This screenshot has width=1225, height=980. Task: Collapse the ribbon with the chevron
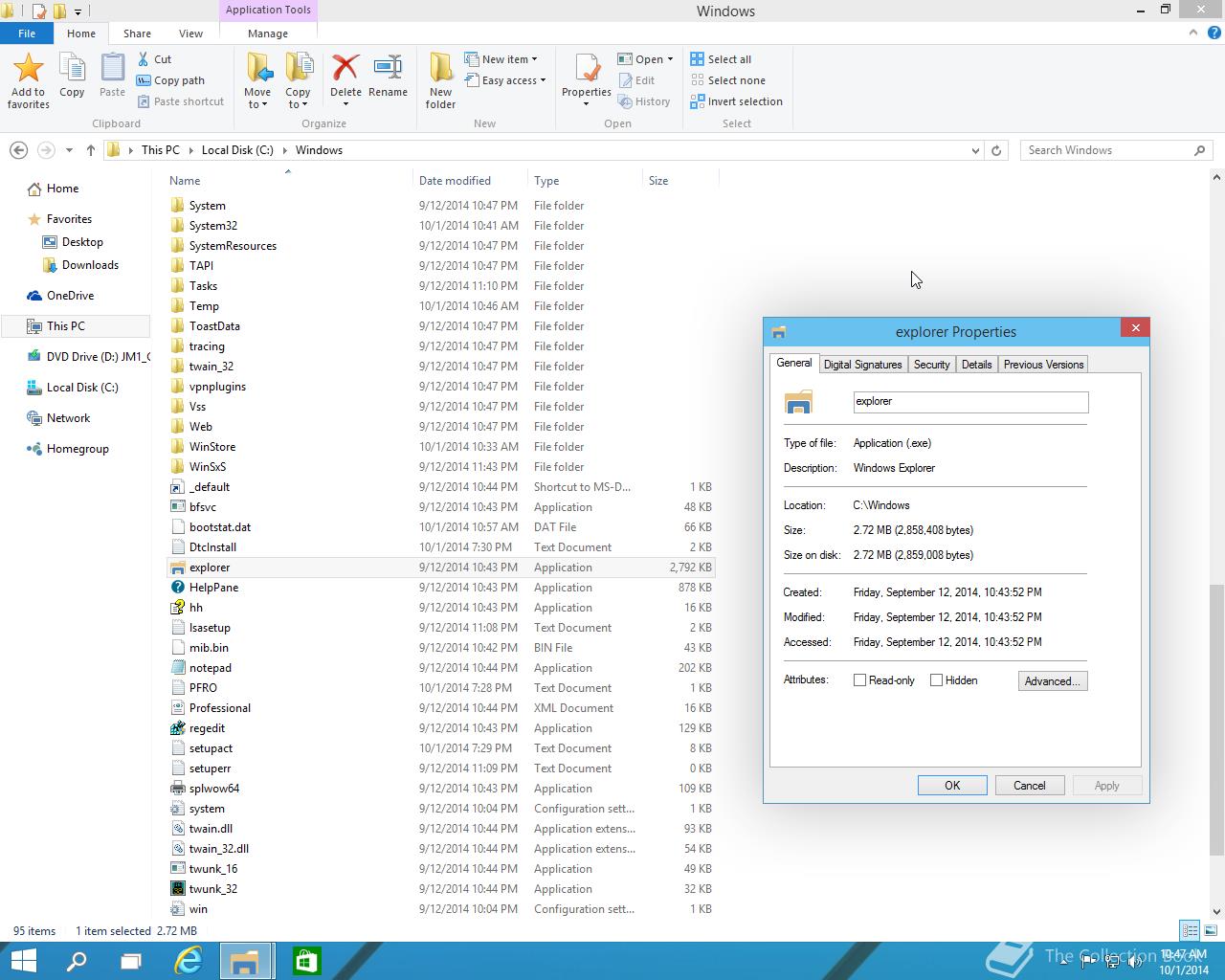pyautogui.click(x=1192, y=33)
